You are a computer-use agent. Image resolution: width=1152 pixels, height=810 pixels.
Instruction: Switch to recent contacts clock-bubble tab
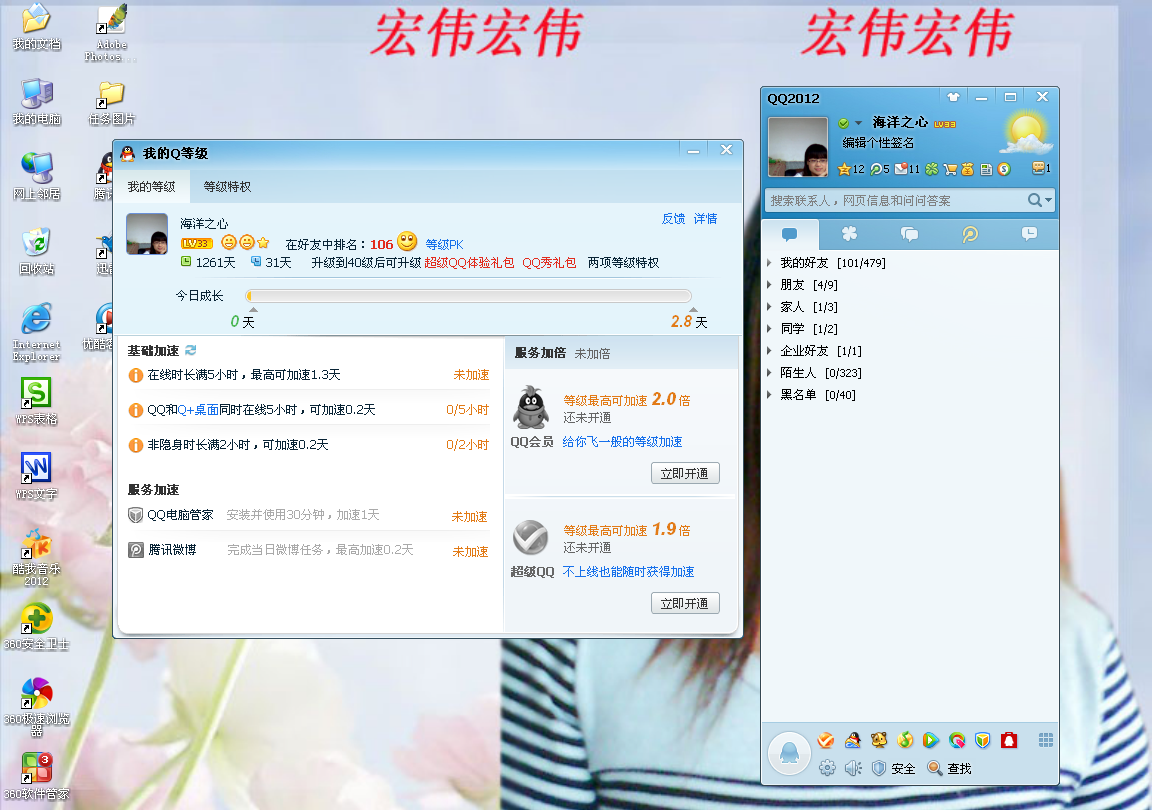pos(1029,234)
